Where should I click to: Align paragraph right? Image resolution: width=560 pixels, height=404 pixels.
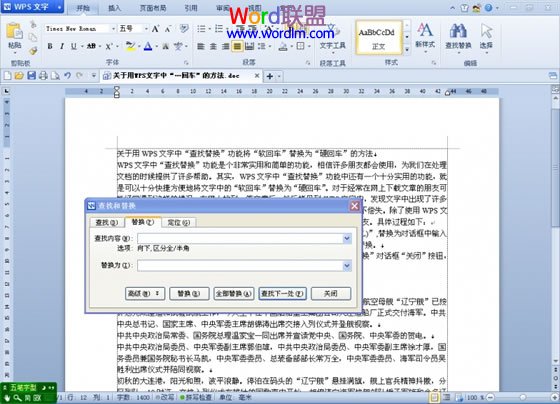click(x=225, y=46)
